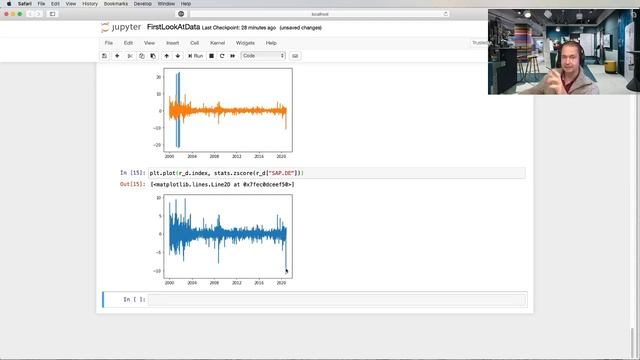
Task: Run the current cell
Action: point(196,56)
